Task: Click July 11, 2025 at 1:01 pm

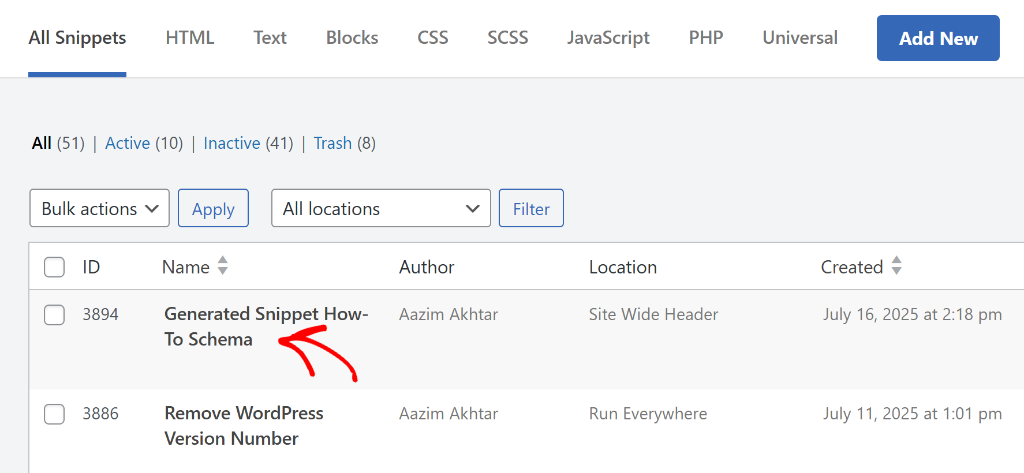Action: (912, 414)
